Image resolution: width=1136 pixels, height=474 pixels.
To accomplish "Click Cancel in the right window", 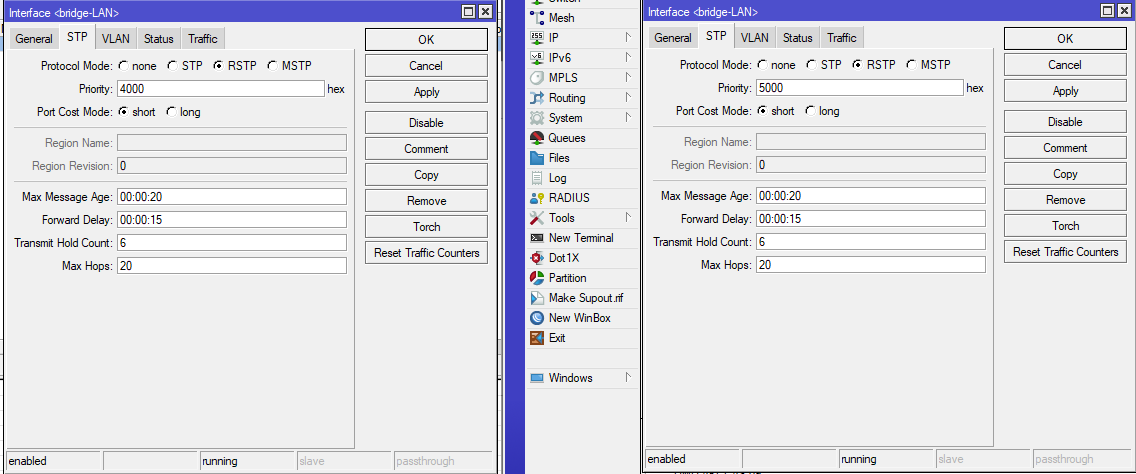I will coord(1065,65).
